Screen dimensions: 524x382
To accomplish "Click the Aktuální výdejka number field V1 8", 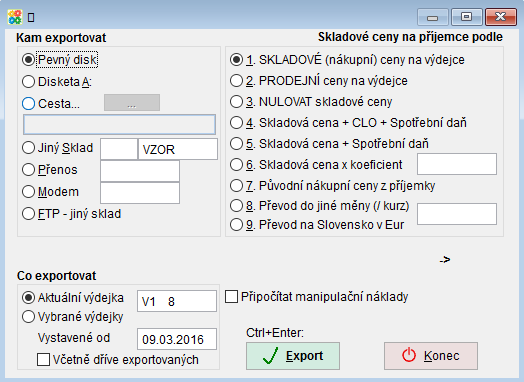I will point(177,301).
